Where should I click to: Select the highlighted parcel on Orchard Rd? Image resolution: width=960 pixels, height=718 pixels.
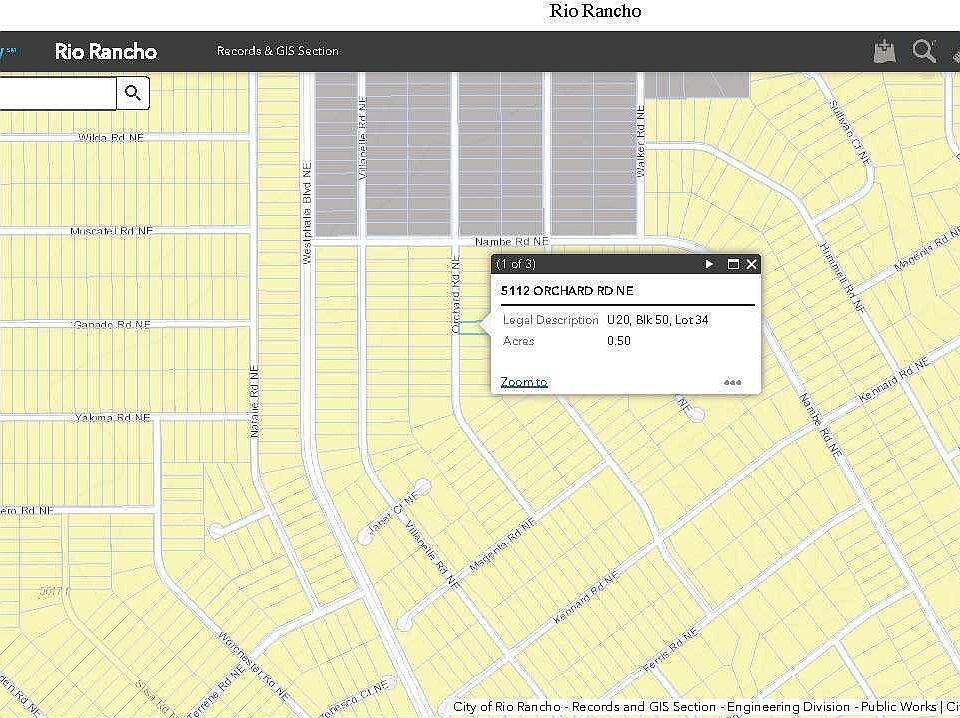coord(468,327)
